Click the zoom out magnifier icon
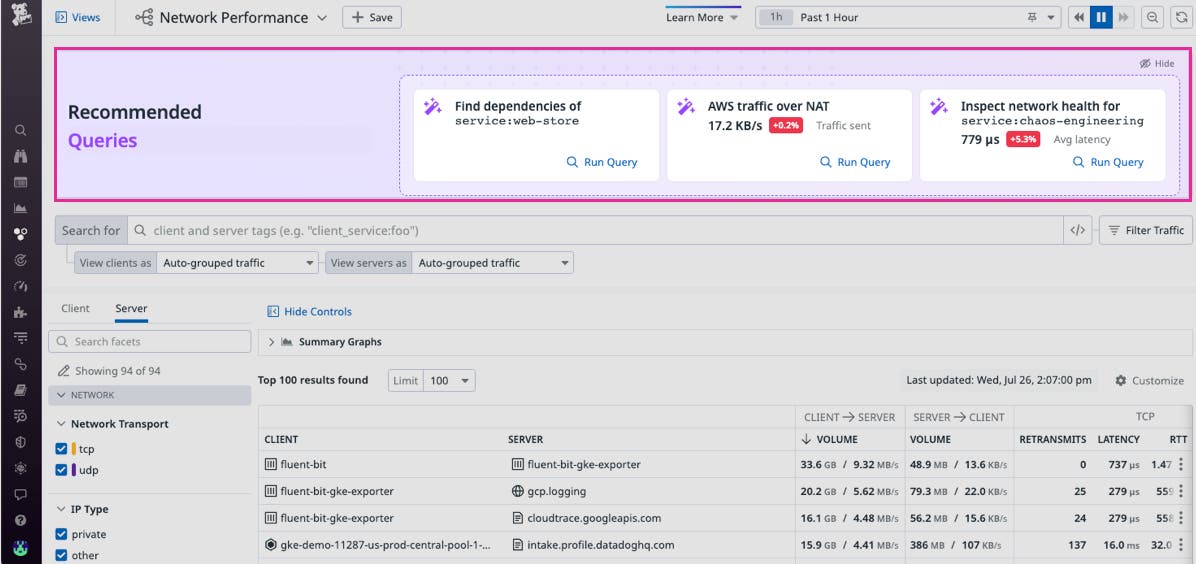The width and height of the screenshot is (1196, 564). (1153, 17)
